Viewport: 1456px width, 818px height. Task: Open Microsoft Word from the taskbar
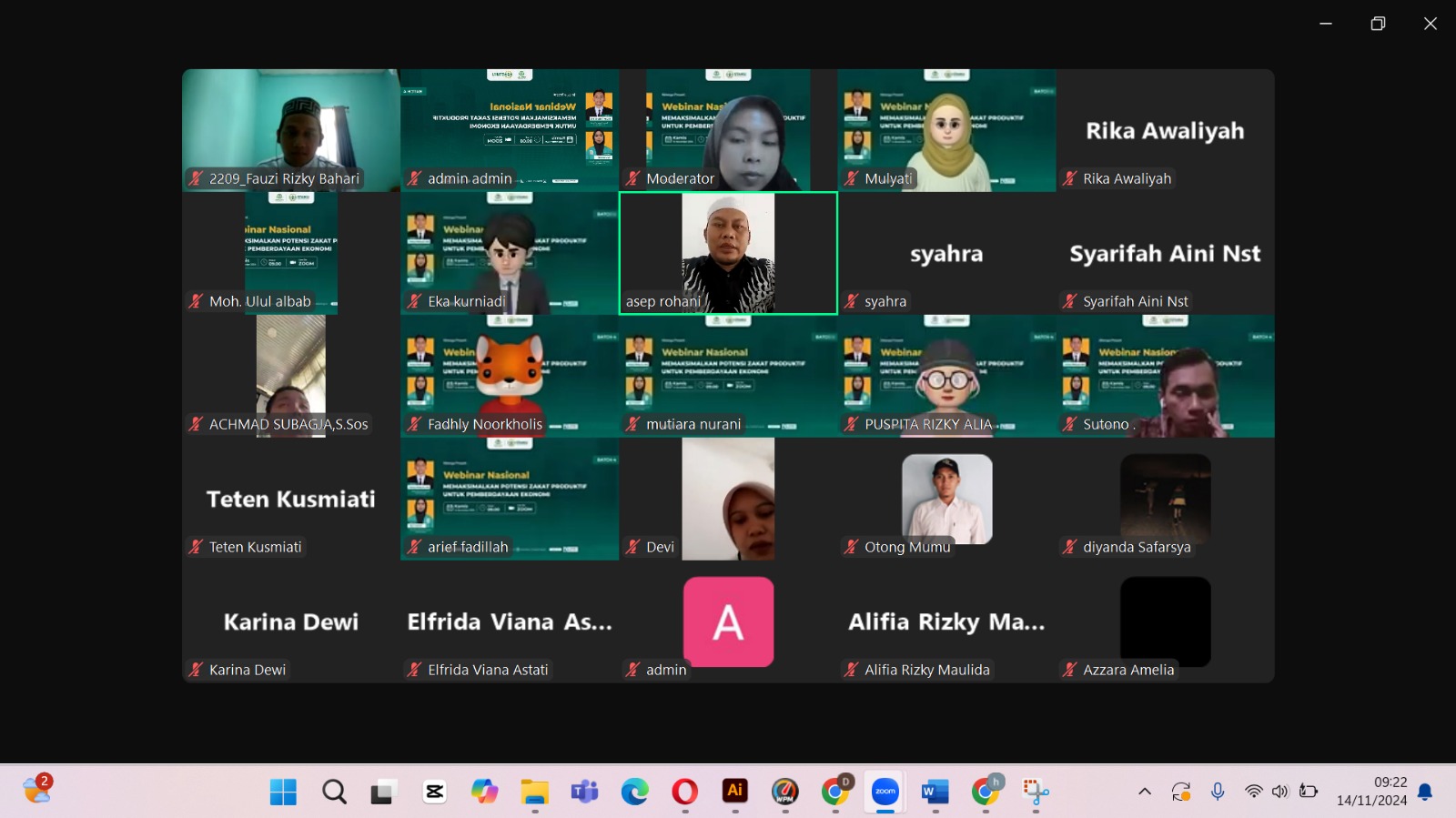click(x=935, y=792)
